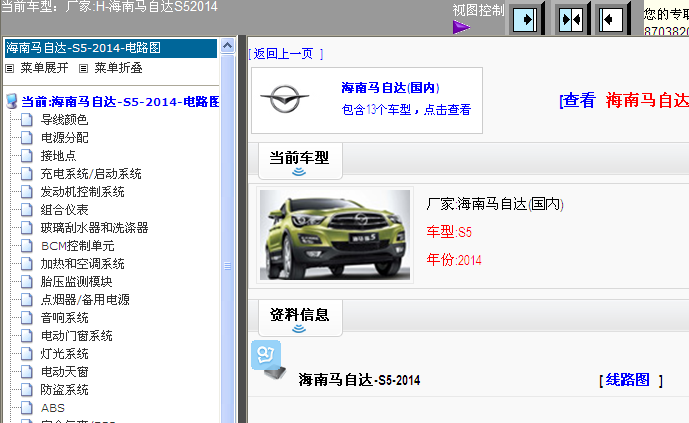Click the page icon beside 组合仪表
The height and width of the screenshot is (423, 689).
(27, 210)
